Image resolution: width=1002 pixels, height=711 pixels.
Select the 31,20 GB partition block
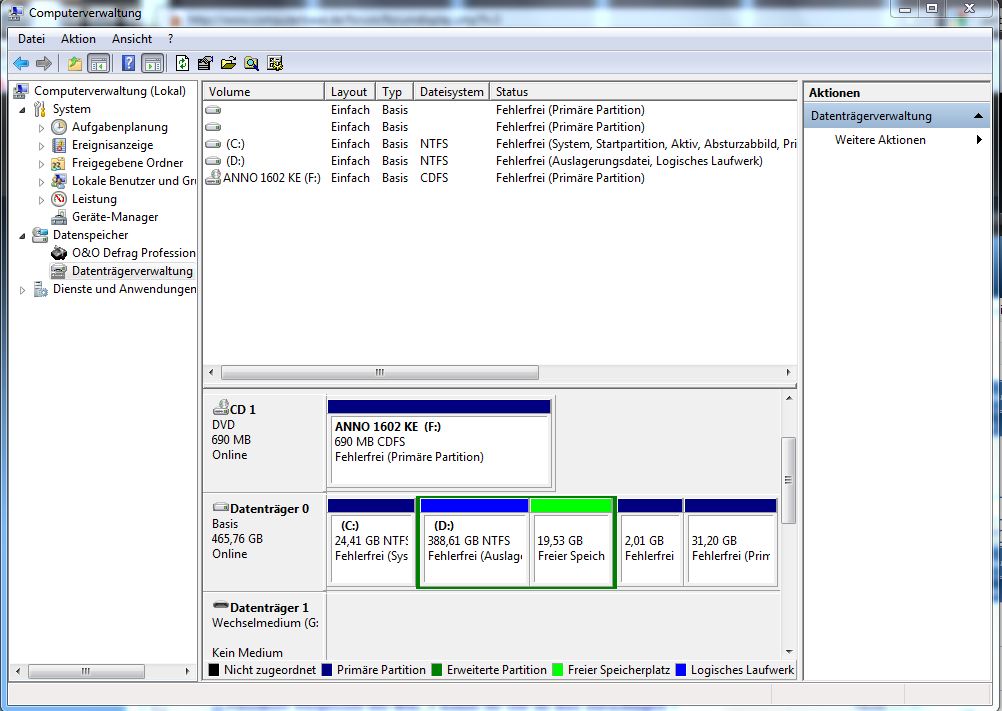pos(730,542)
